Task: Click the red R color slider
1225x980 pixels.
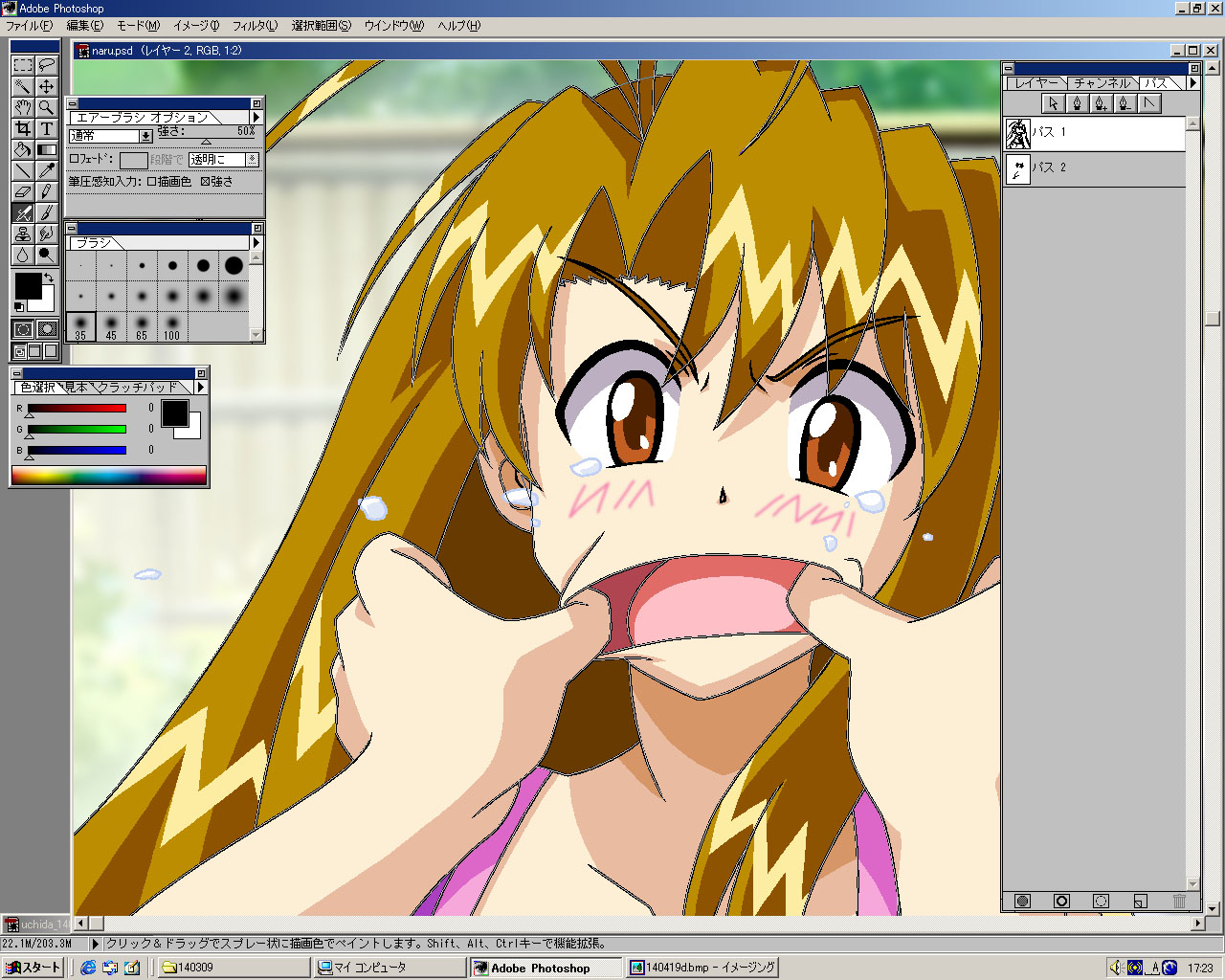Action: coord(78,409)
